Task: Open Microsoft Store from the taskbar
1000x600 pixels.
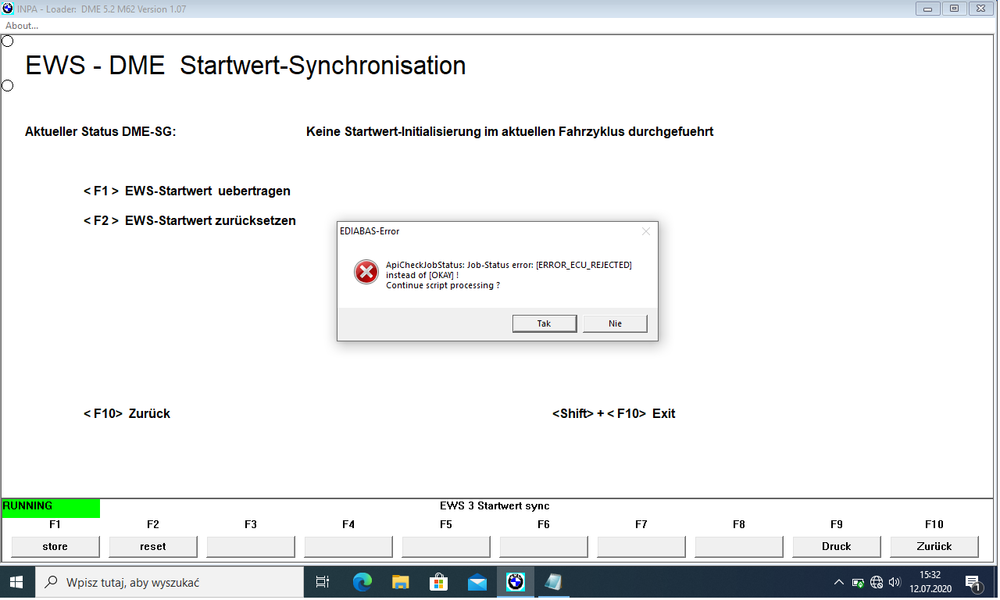Action: coord(438,582)
